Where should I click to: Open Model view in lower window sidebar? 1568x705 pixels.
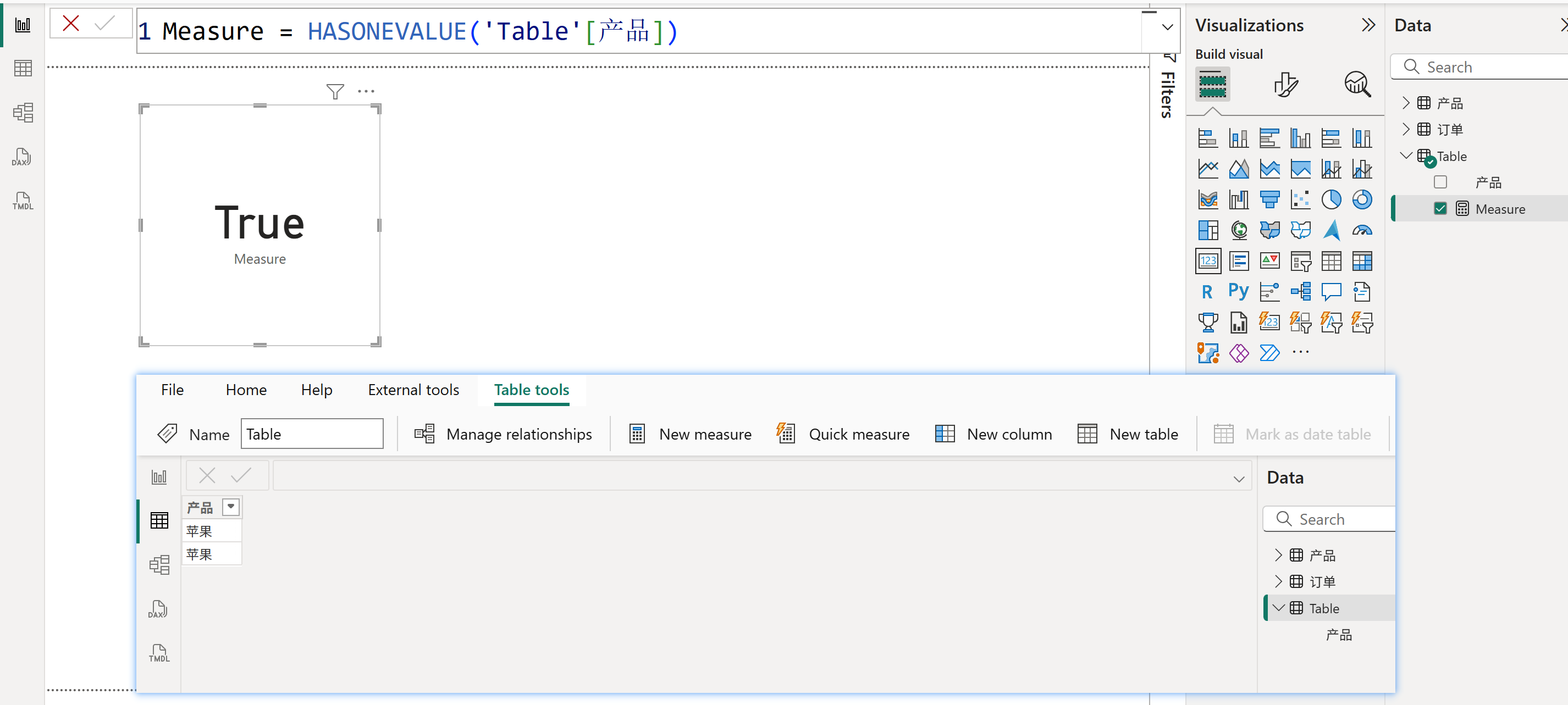click(x=159, y=564)
